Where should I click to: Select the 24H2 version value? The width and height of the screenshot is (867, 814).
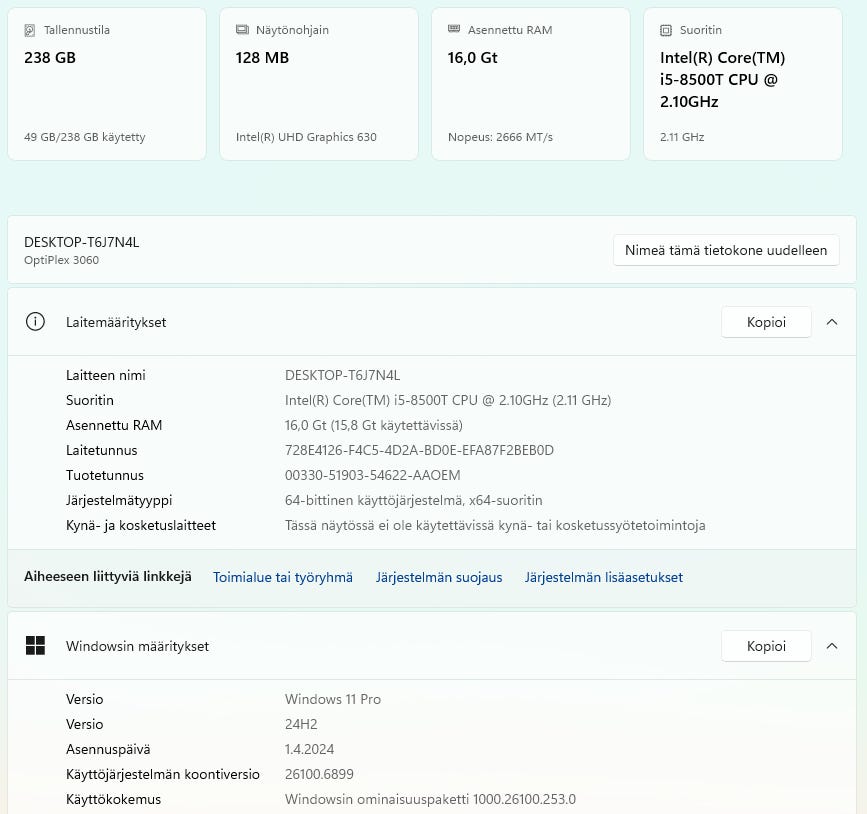[x=301, y=724]
